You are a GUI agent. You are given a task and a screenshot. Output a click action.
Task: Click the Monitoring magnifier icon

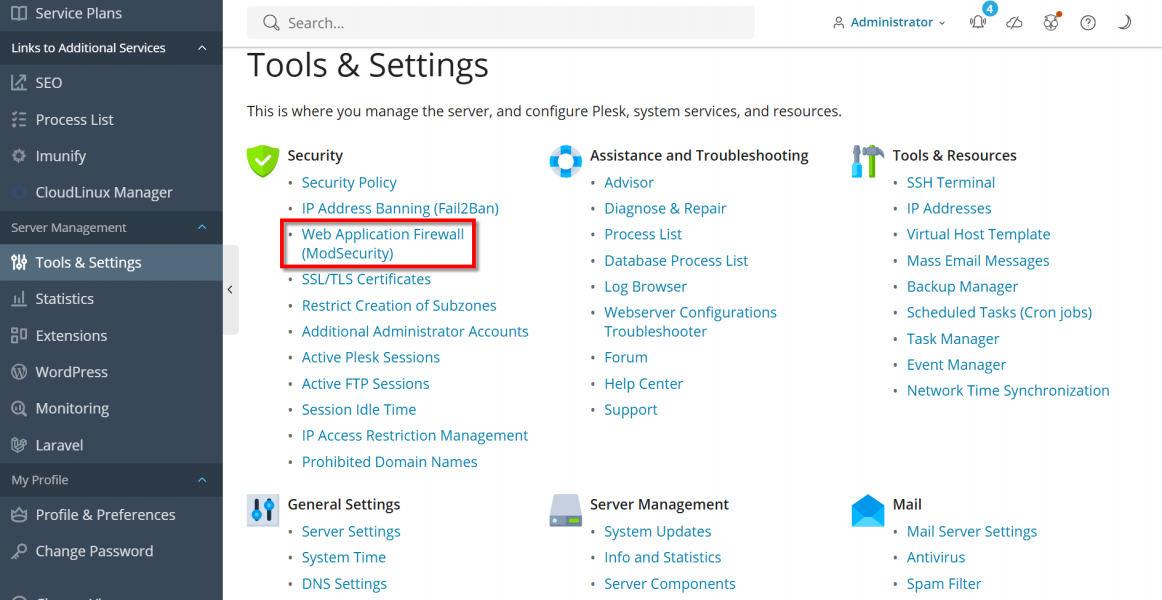pos(19,408)
